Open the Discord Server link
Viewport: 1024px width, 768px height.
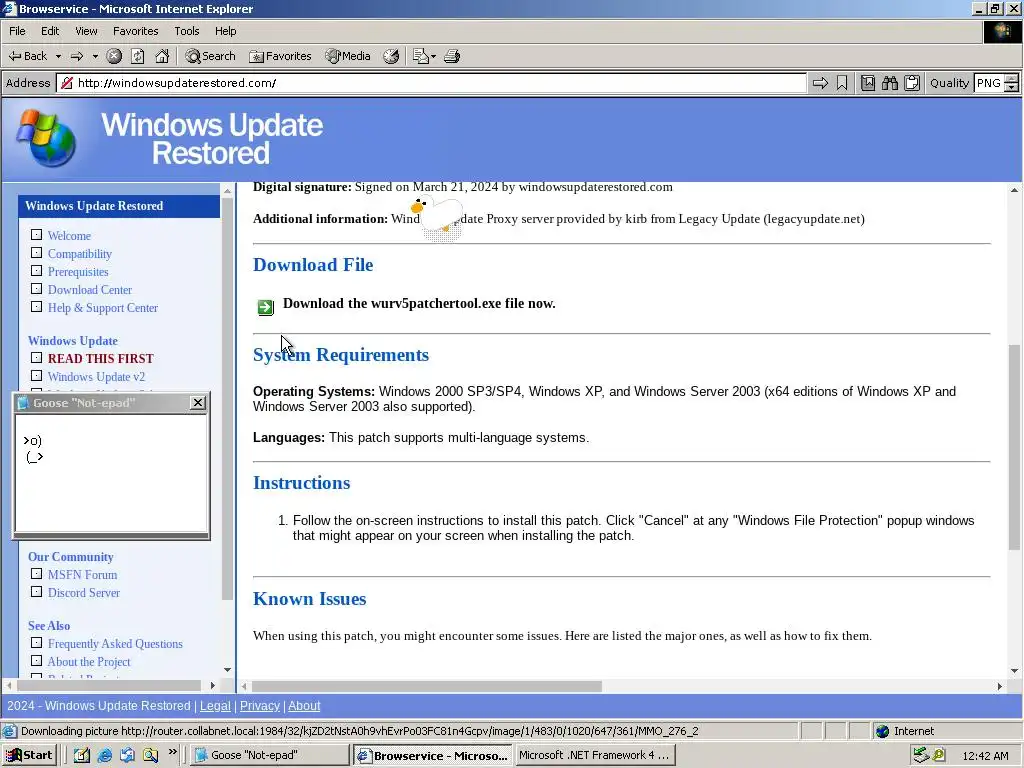pos(84,593)
